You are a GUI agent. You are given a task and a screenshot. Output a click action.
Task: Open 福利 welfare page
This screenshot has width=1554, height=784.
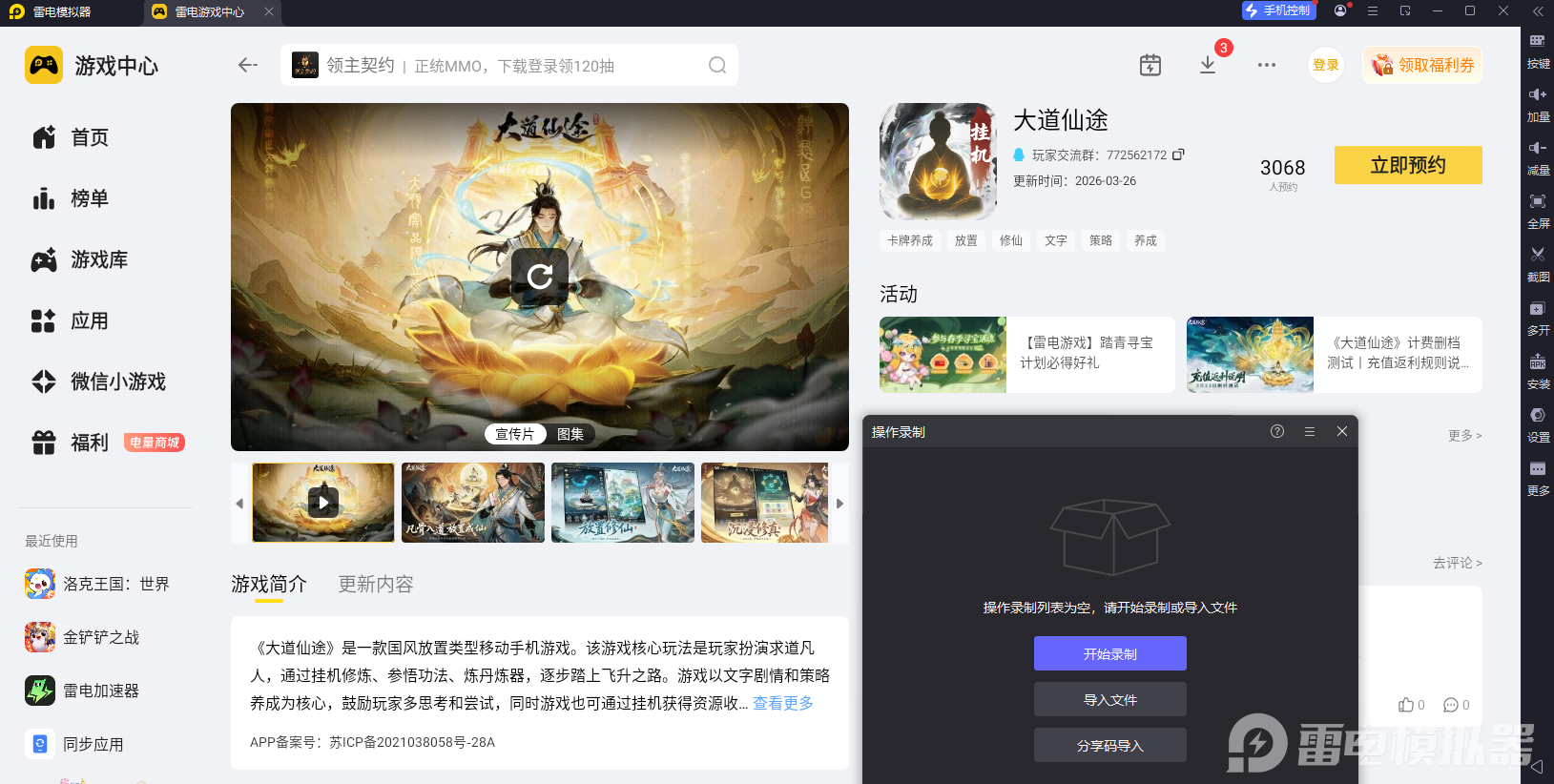click(71, 443)
